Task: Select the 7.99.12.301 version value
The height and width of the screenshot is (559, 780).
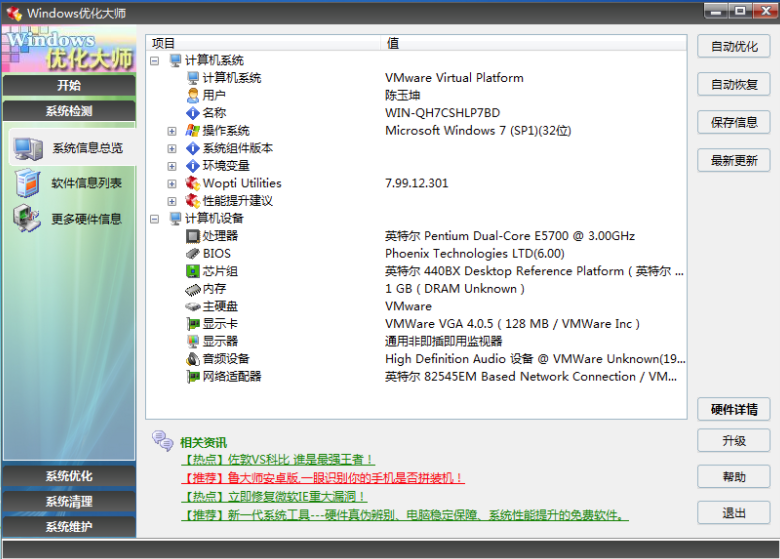Action: pyautogui.click(x=416, y=183)
